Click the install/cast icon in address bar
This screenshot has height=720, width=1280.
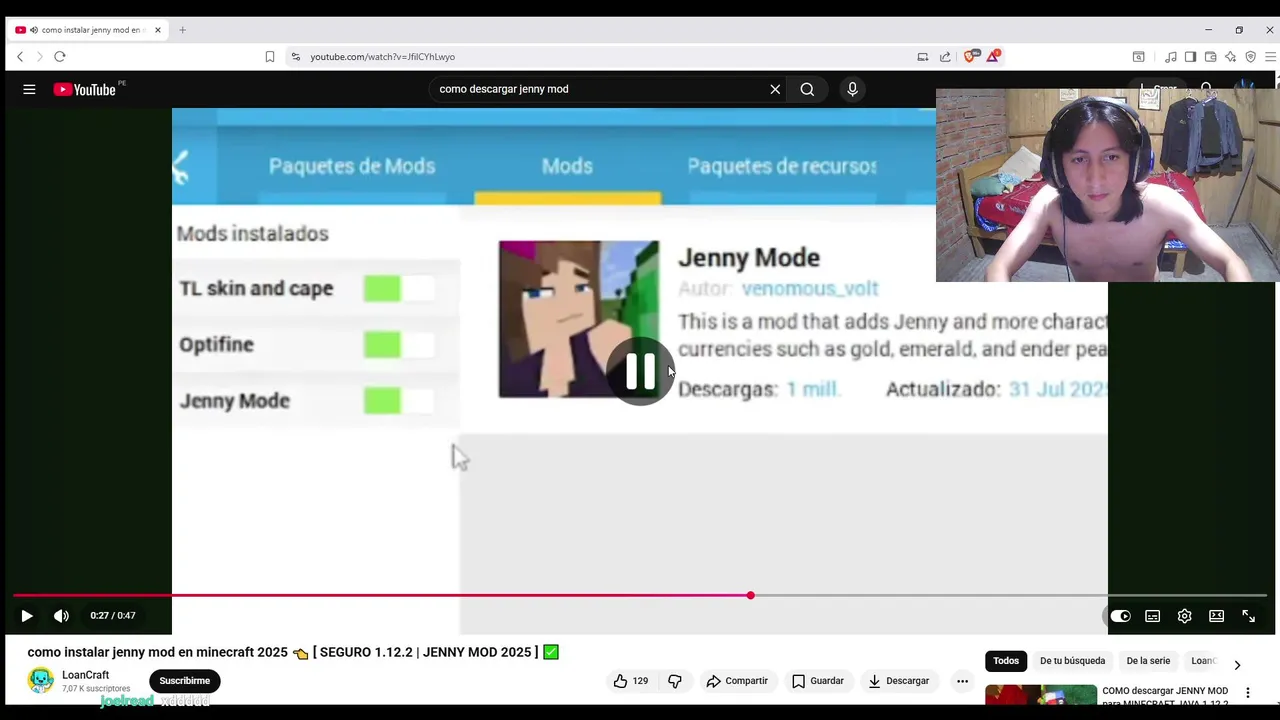pos(923,57)
